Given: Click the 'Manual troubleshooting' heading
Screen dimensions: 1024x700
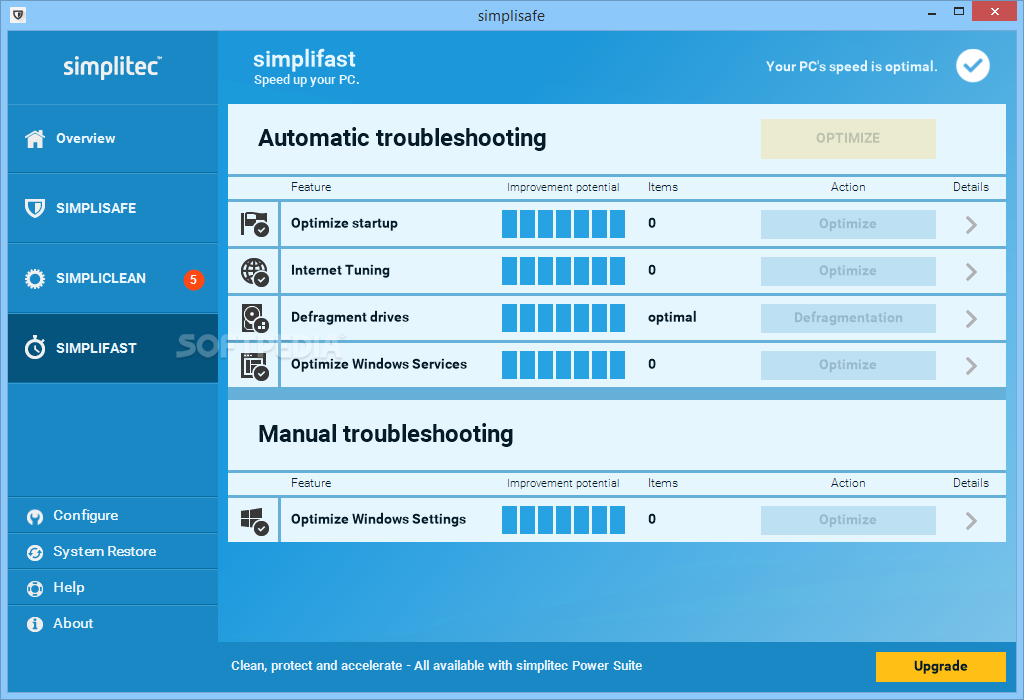Looking at the screenshot, I should (x=386, y=434).
